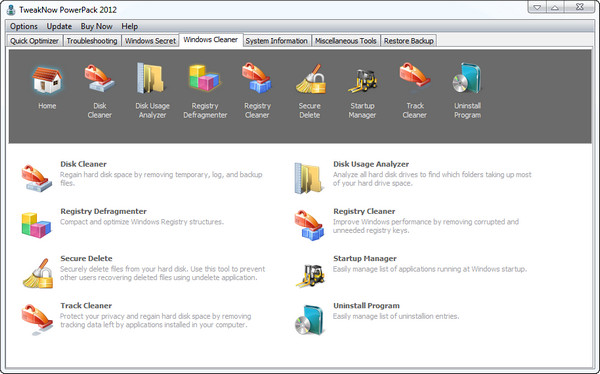This screenshot has width=600, height=374.
Task: Select Registry Defragmenter cubes icon in toolbar
Action: (x=205, y=78)
